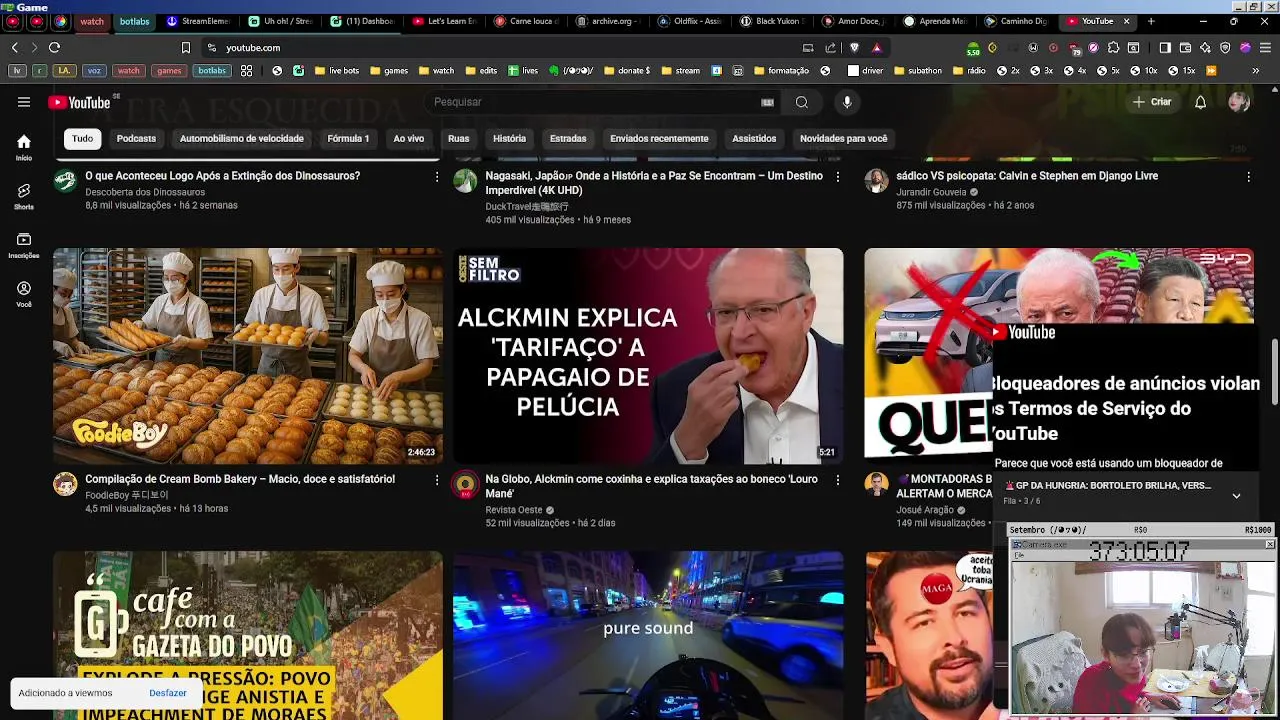The width and height of the screenshot is (1280, 720).
Task: Open the 'driver' bookmark
Action: pos(865,71)
